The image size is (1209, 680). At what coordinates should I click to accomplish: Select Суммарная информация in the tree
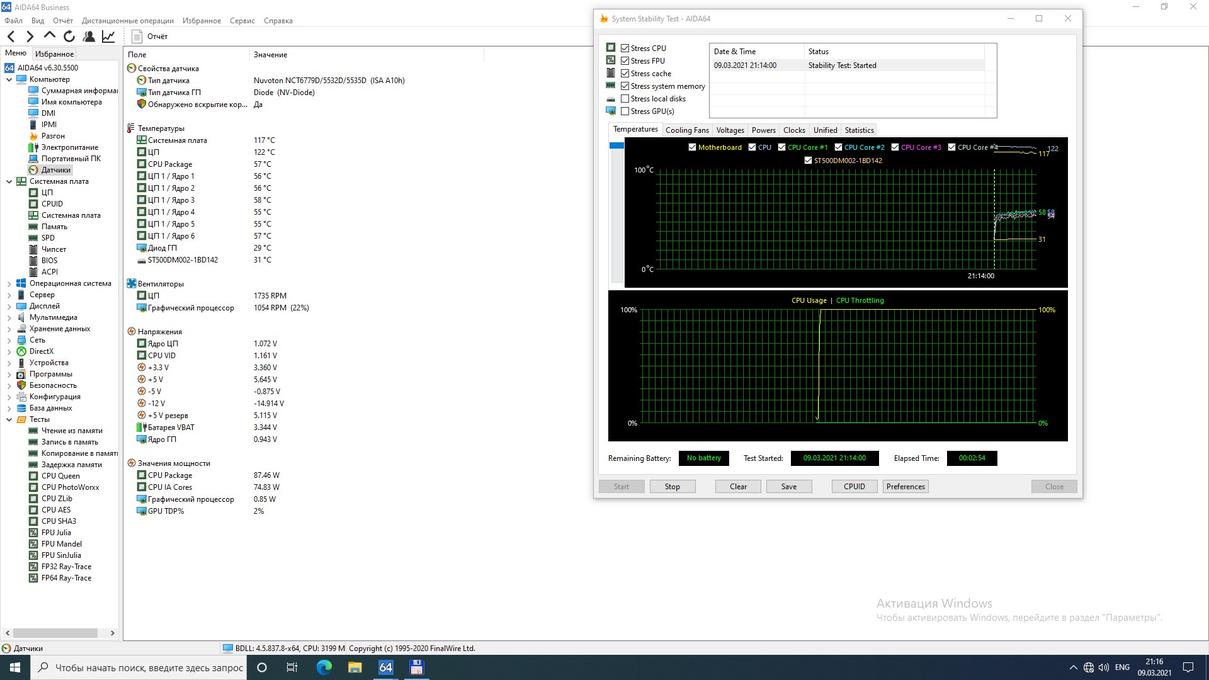[x=79, y=90]
